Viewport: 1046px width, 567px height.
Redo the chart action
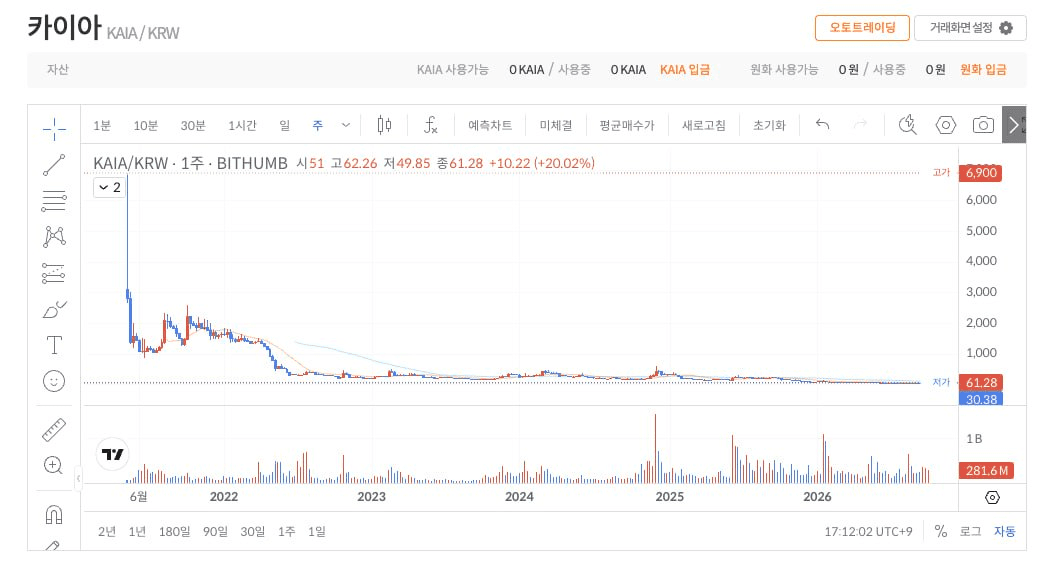(860, 125)
